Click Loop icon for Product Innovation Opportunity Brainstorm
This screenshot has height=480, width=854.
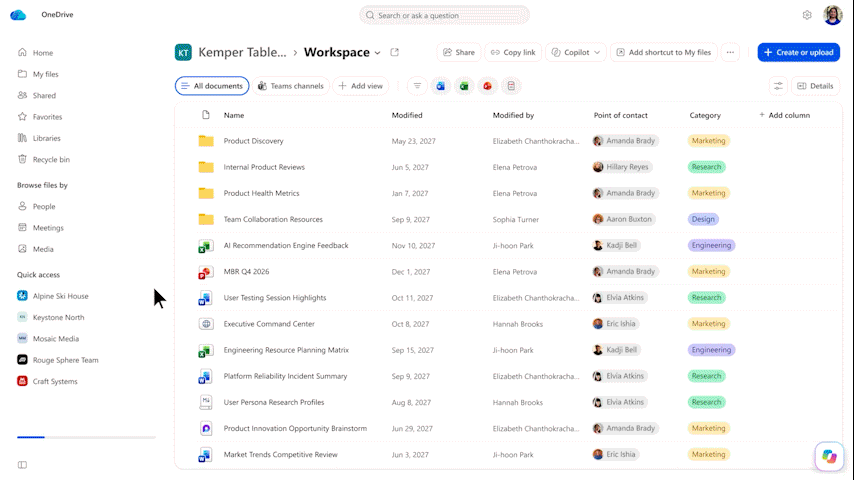(206, 429)
